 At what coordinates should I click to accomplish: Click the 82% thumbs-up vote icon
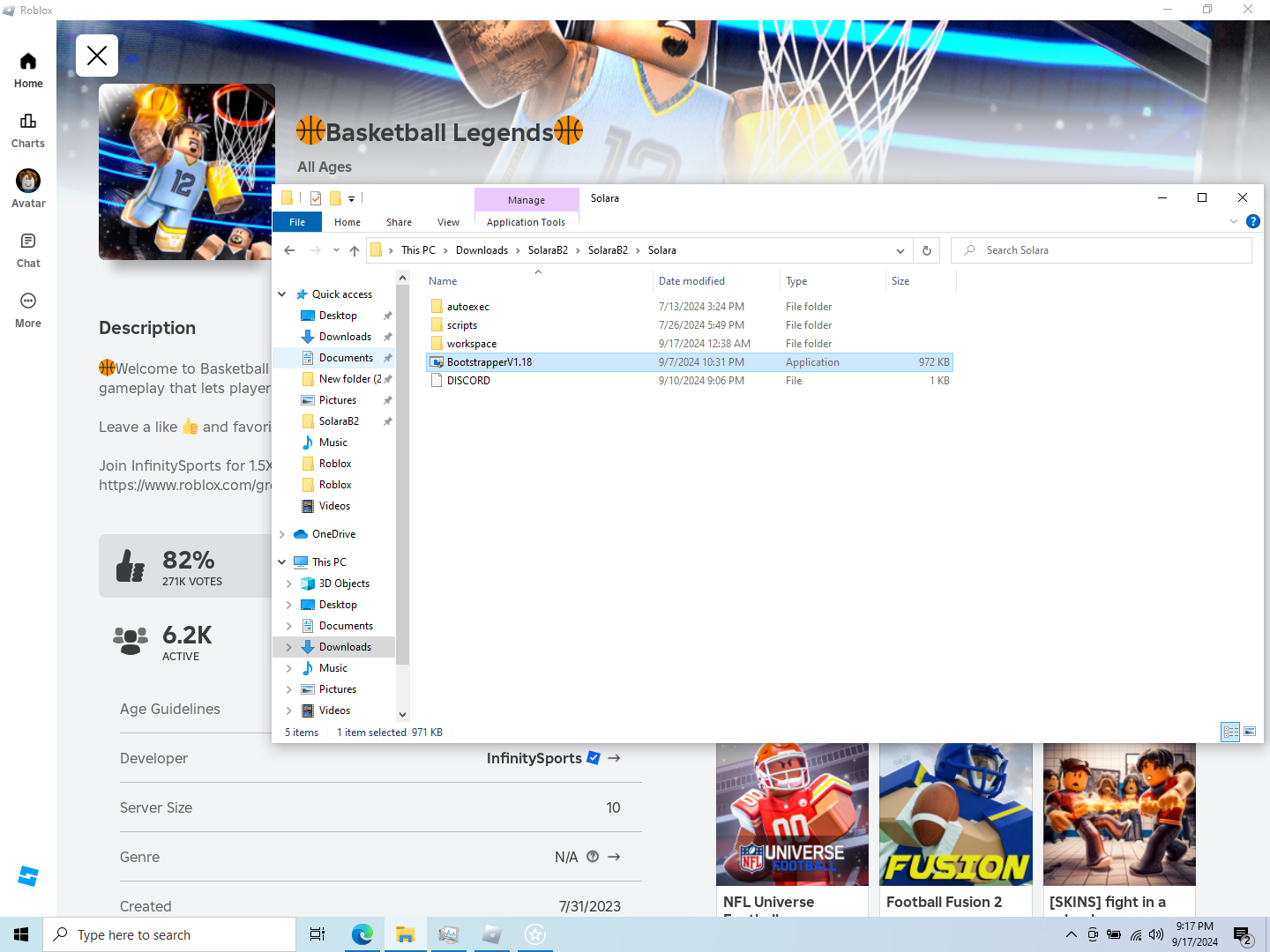pos(131,566)
